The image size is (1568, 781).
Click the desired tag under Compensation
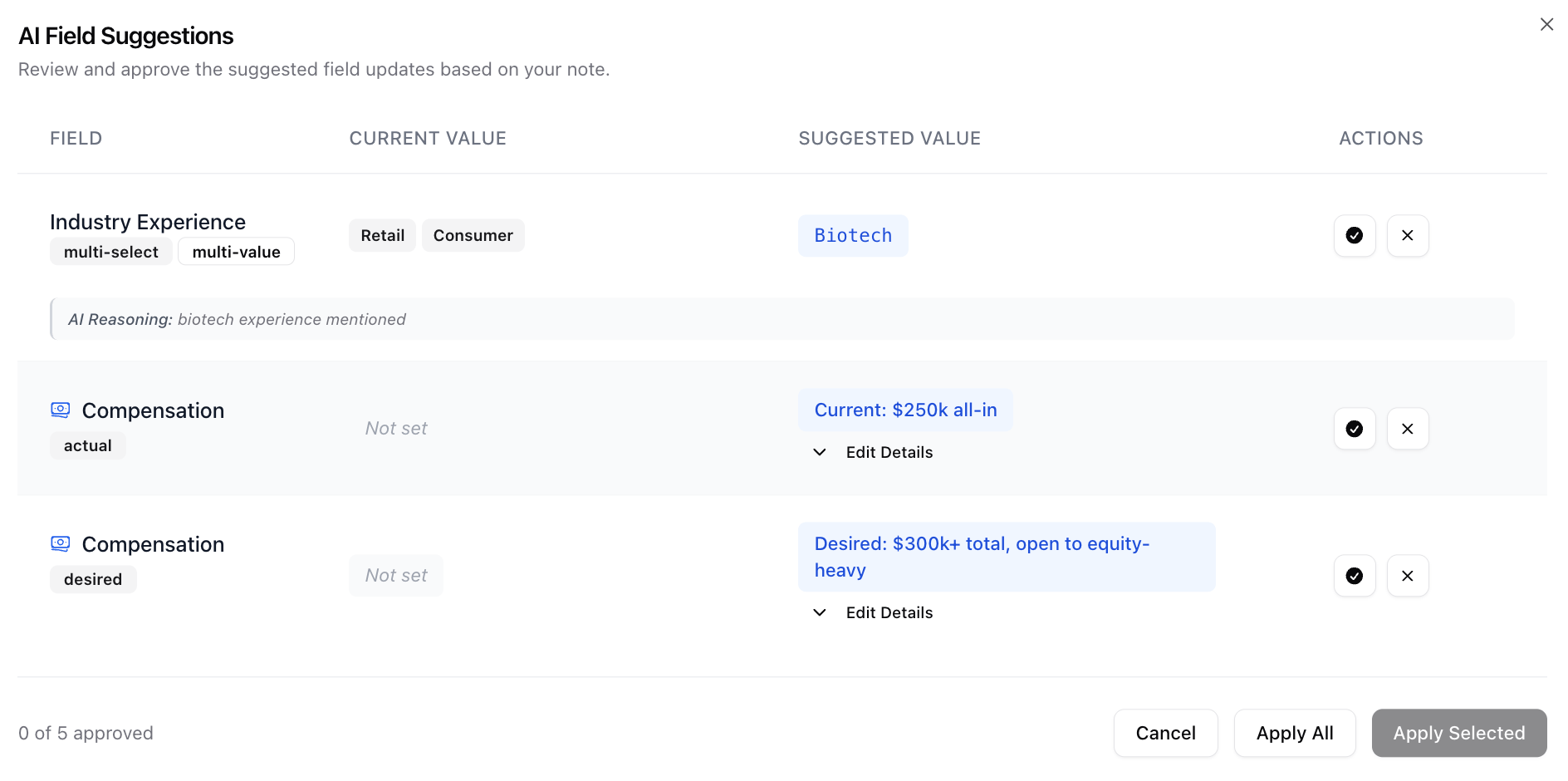coord(93,579)
